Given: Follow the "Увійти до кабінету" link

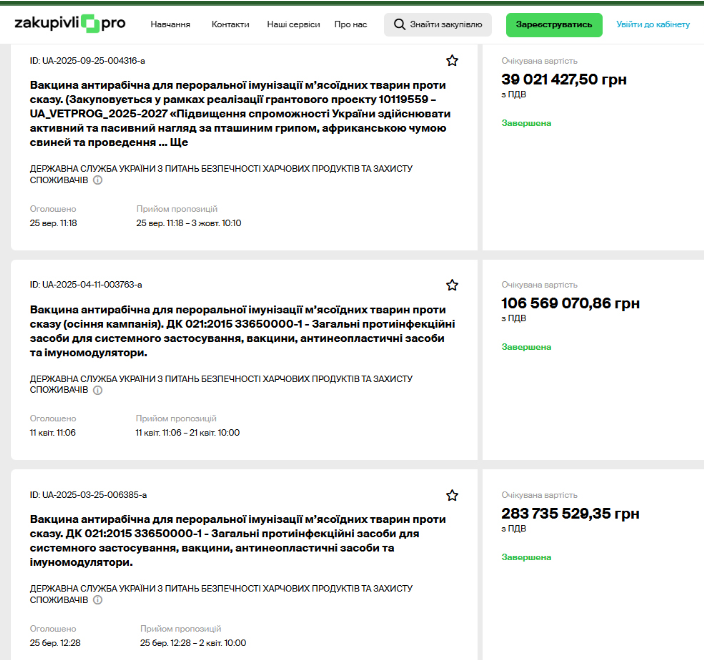Looking at the screenshot, I should 658,24.
